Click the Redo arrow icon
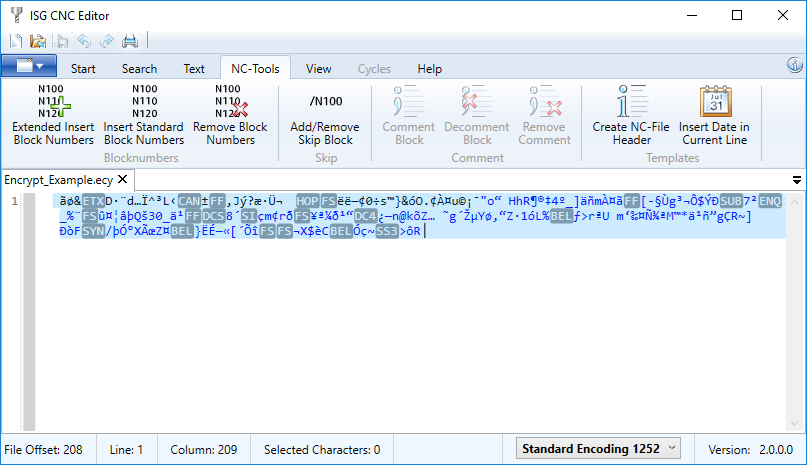 point(107,41)
